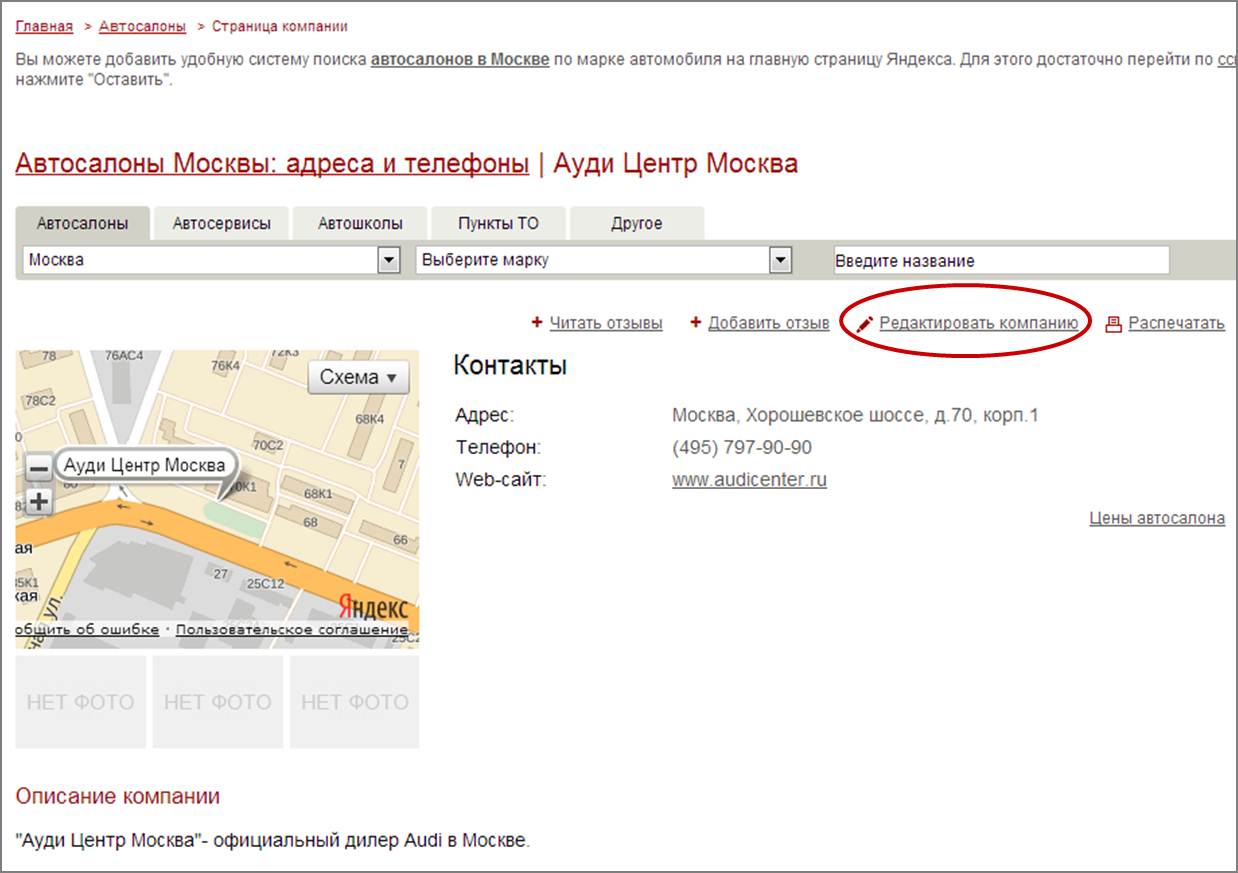Open the Схема map type dropdown
Image resolution: width=1238 pixels, height=873 pixels.
pyautogui.click(x=358, y=377)
